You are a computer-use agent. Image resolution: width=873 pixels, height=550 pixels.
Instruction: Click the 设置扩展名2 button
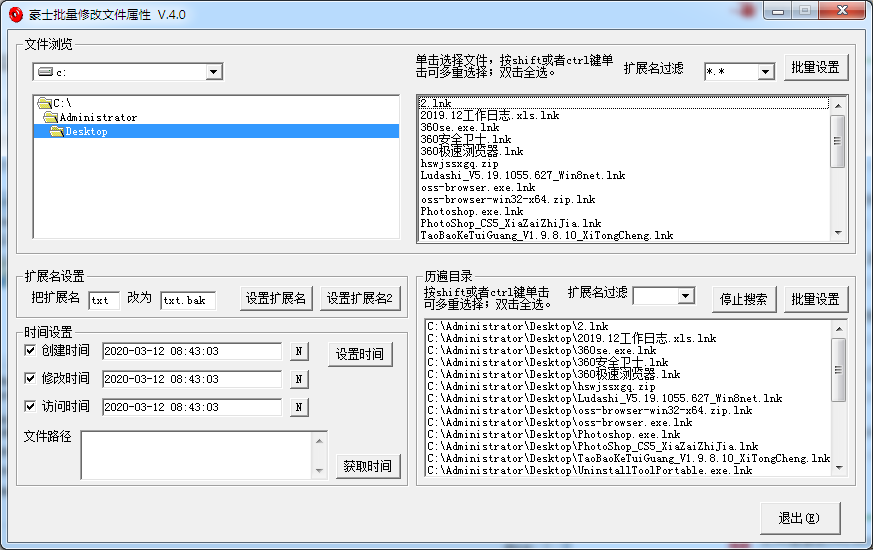(360, 298)
